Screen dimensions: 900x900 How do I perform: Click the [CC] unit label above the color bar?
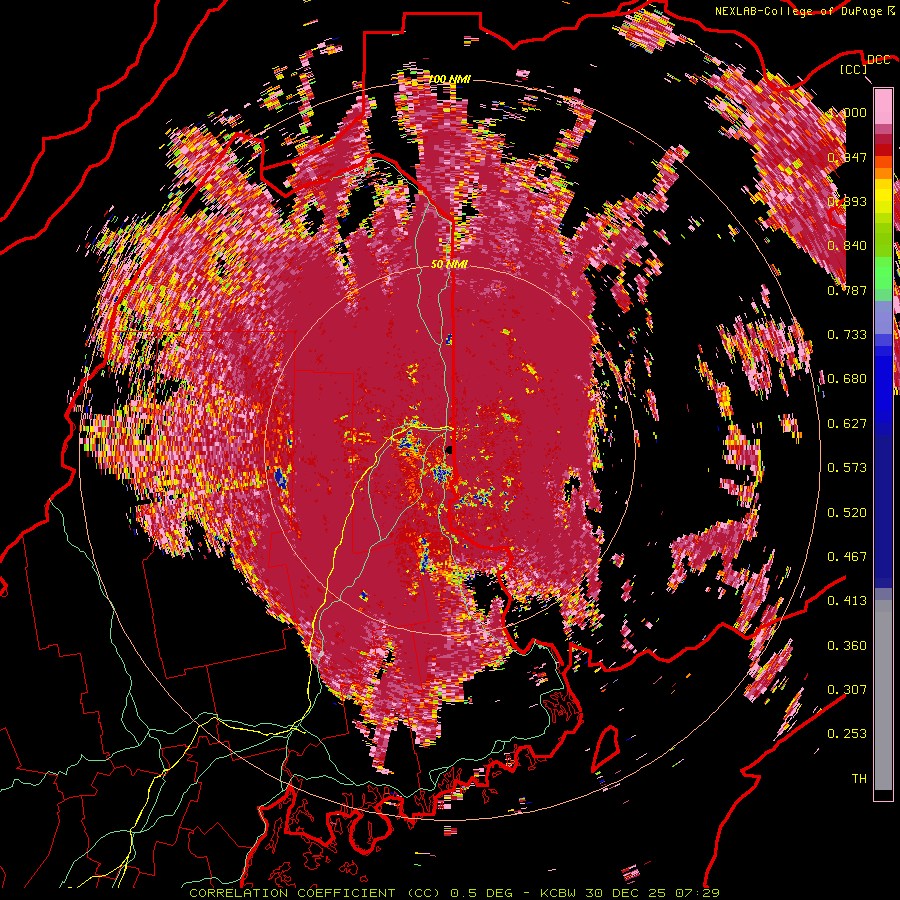(x=854, y=69)
